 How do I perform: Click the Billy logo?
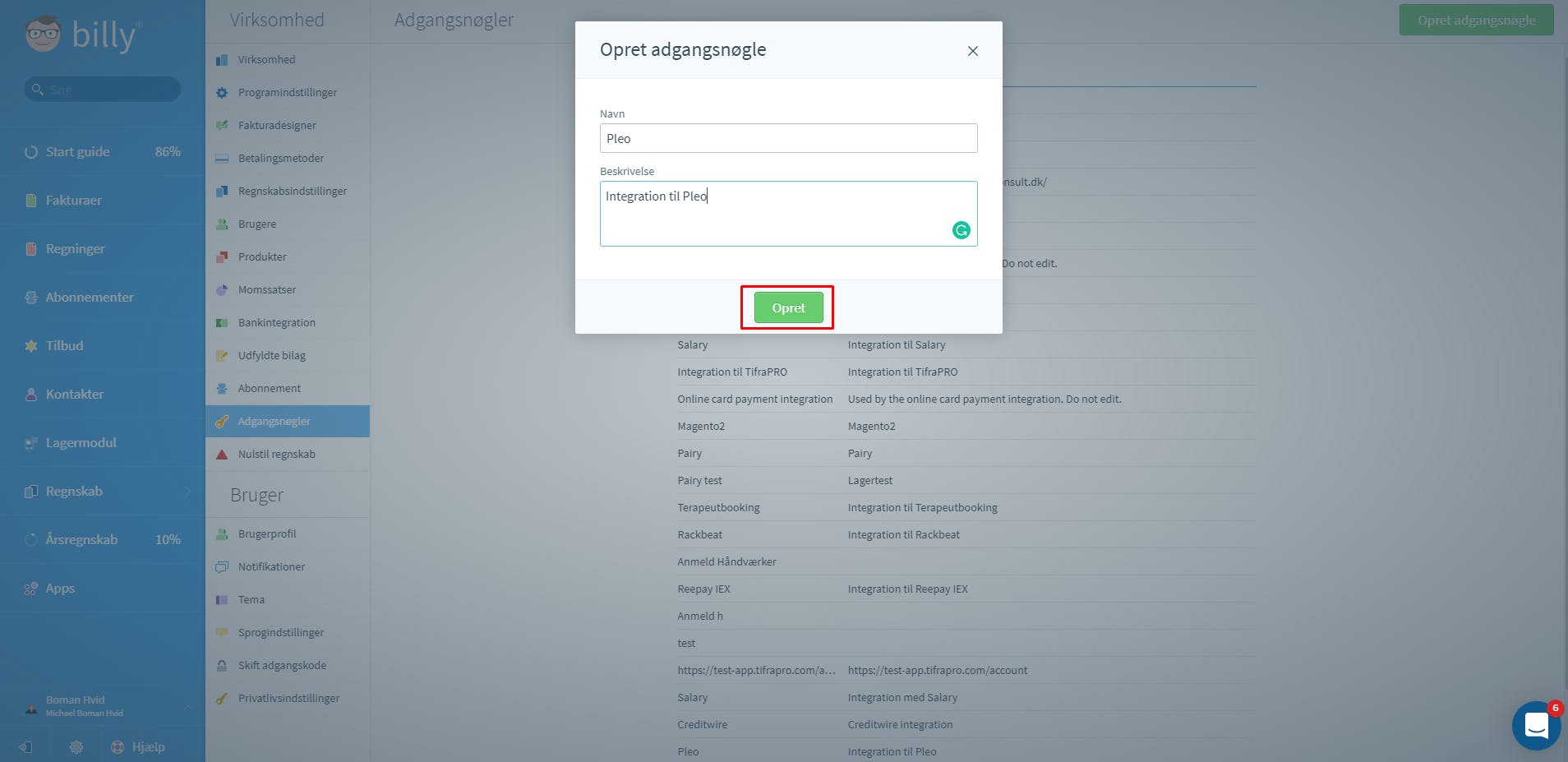point(83,35)
